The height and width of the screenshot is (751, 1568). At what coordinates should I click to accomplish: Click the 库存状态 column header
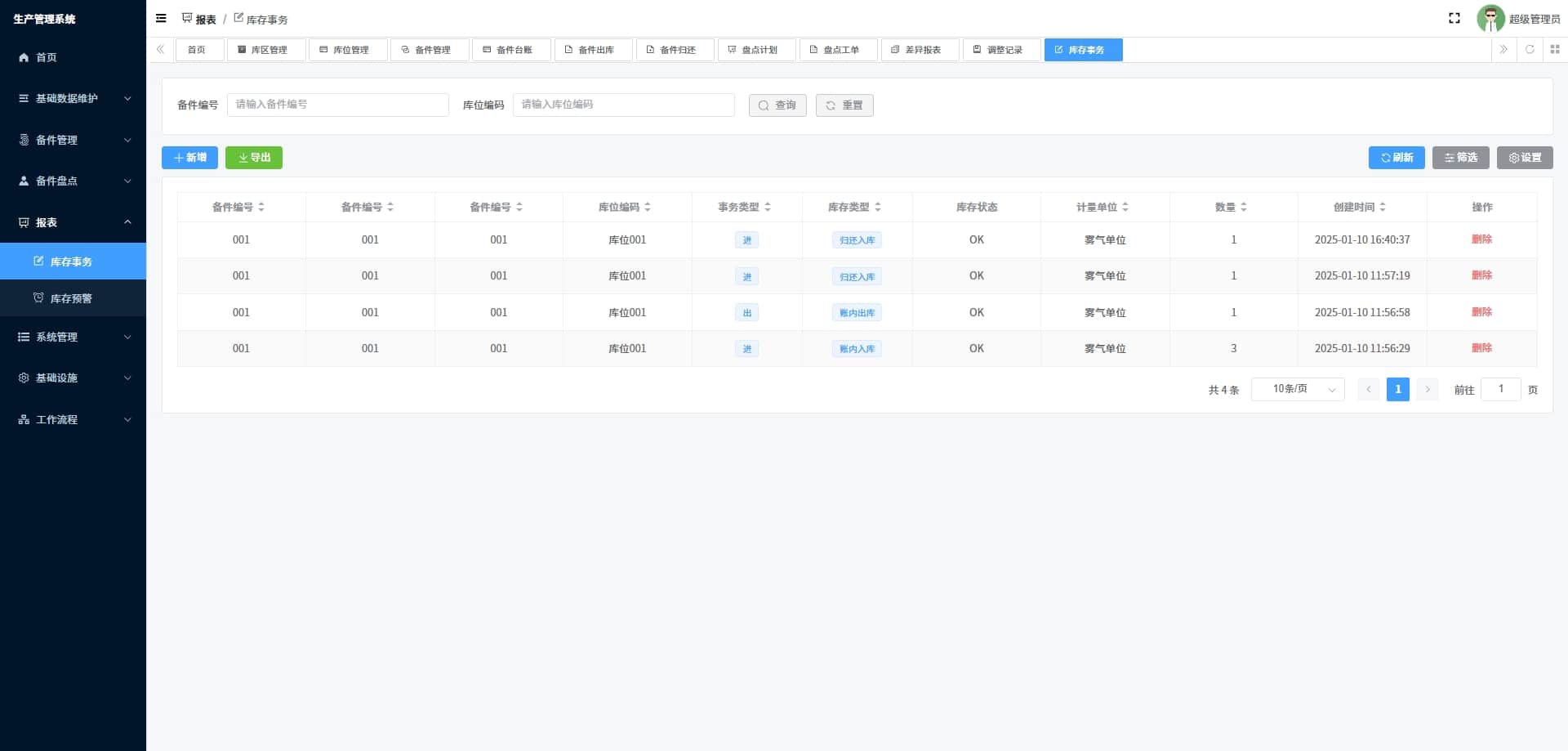(x=977, y=207)
